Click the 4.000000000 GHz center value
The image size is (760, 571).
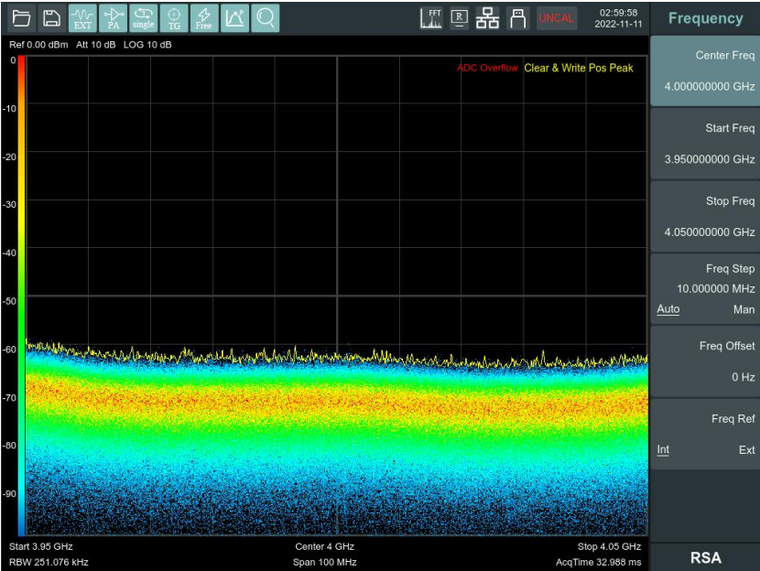coord(709,87)
